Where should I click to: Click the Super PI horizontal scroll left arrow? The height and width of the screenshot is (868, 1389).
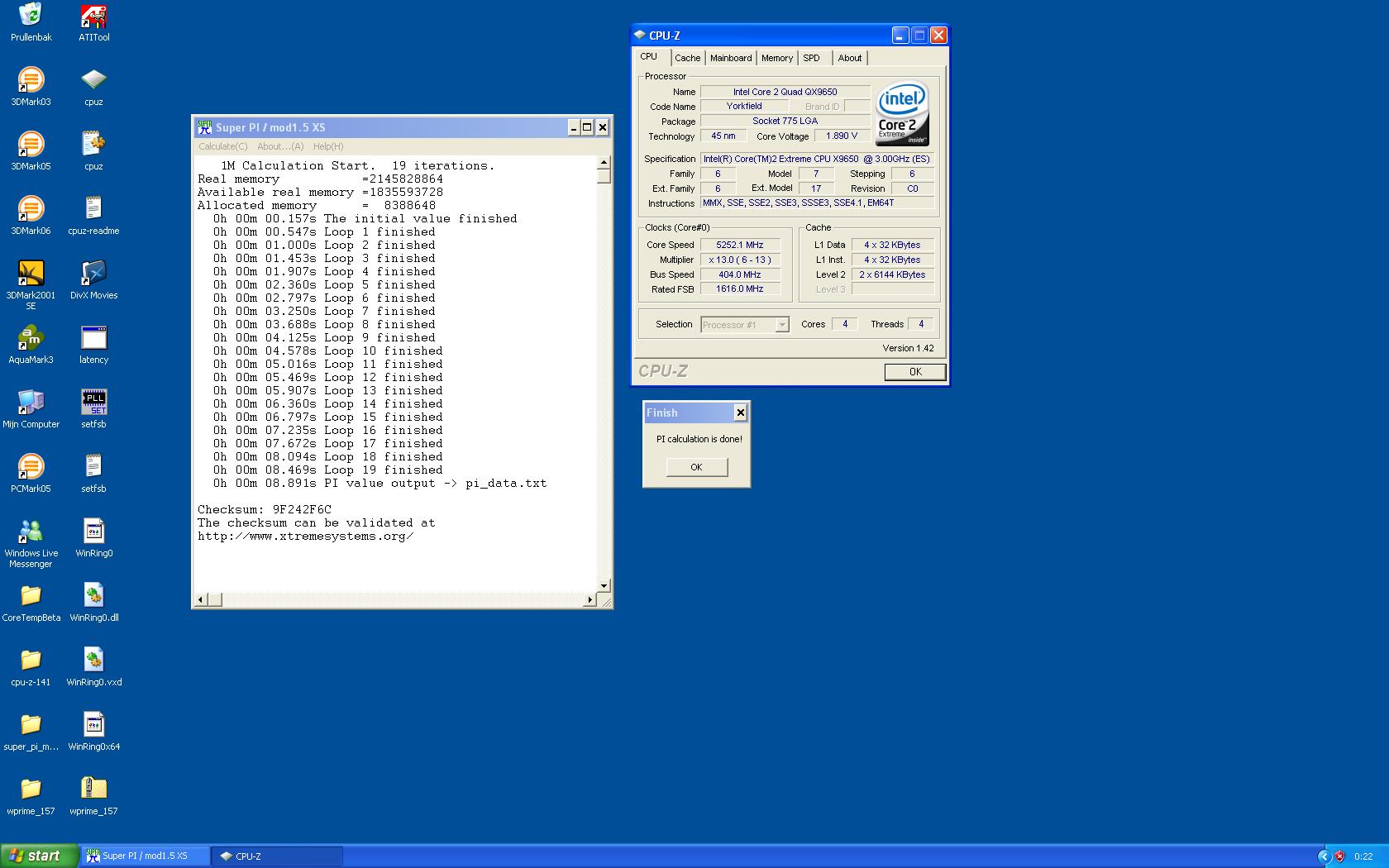201,599
